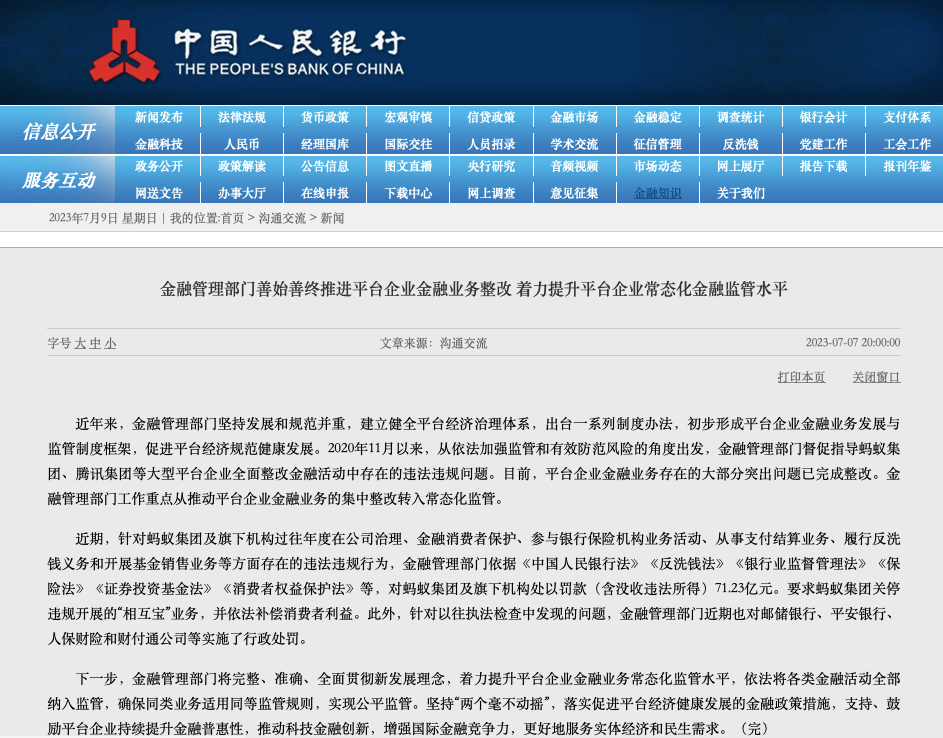Click the People's Bank of China red logo
This screenshot has height=738, width=943.
[124, 51]
